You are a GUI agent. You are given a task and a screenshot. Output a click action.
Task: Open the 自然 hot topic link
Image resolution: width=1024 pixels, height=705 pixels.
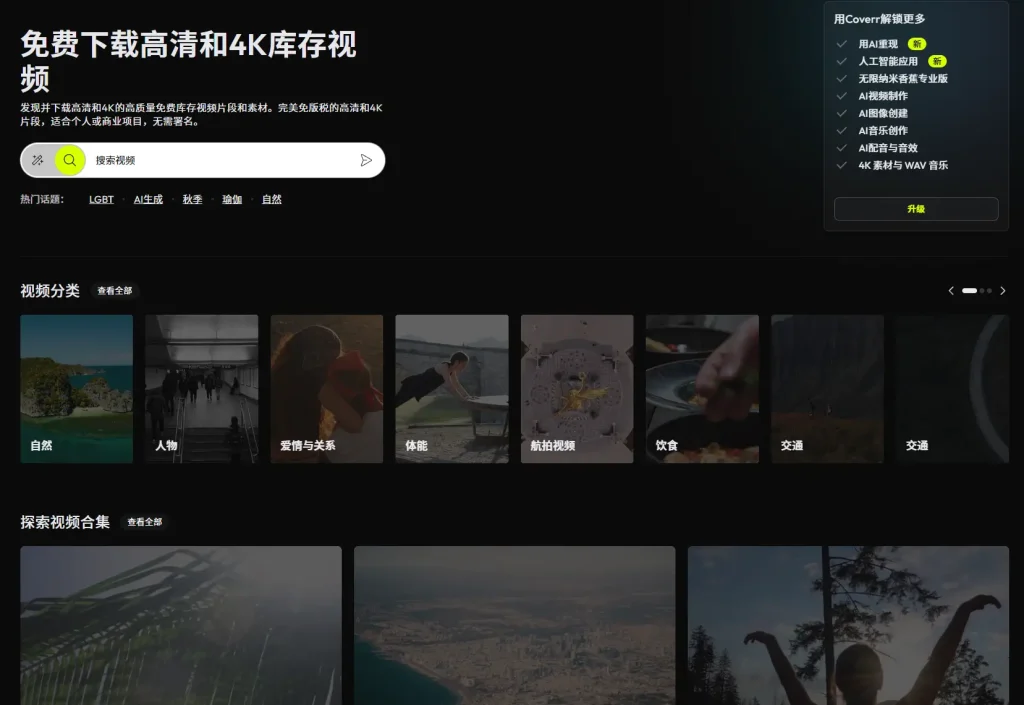pos(272,199)
